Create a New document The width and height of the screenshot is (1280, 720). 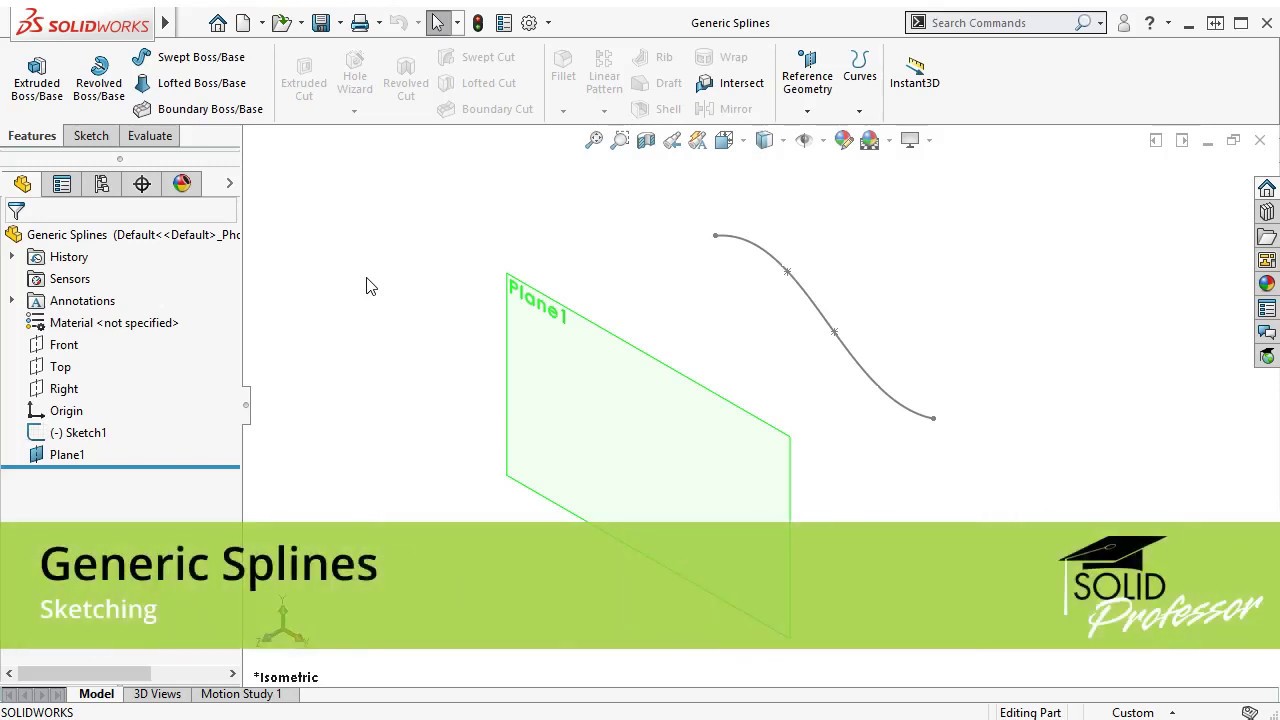(x=244, y=22)
